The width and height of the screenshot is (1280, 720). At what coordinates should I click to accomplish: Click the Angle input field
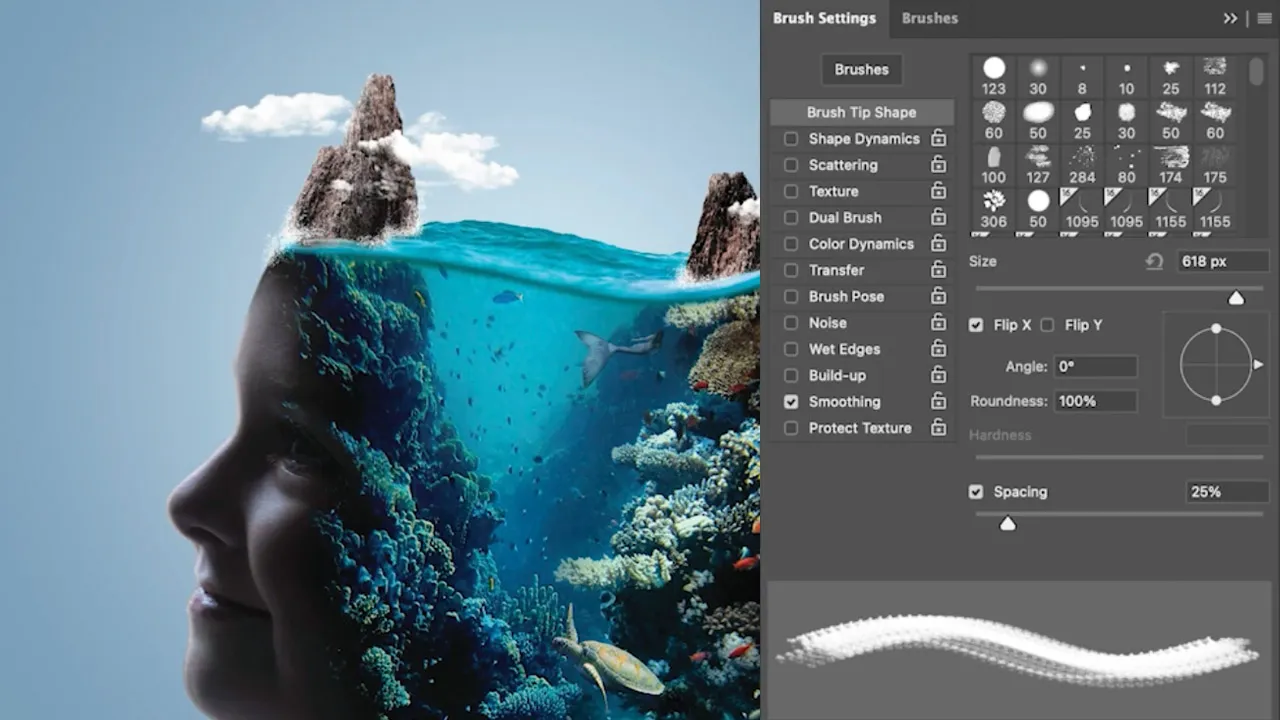point(1096,367)
